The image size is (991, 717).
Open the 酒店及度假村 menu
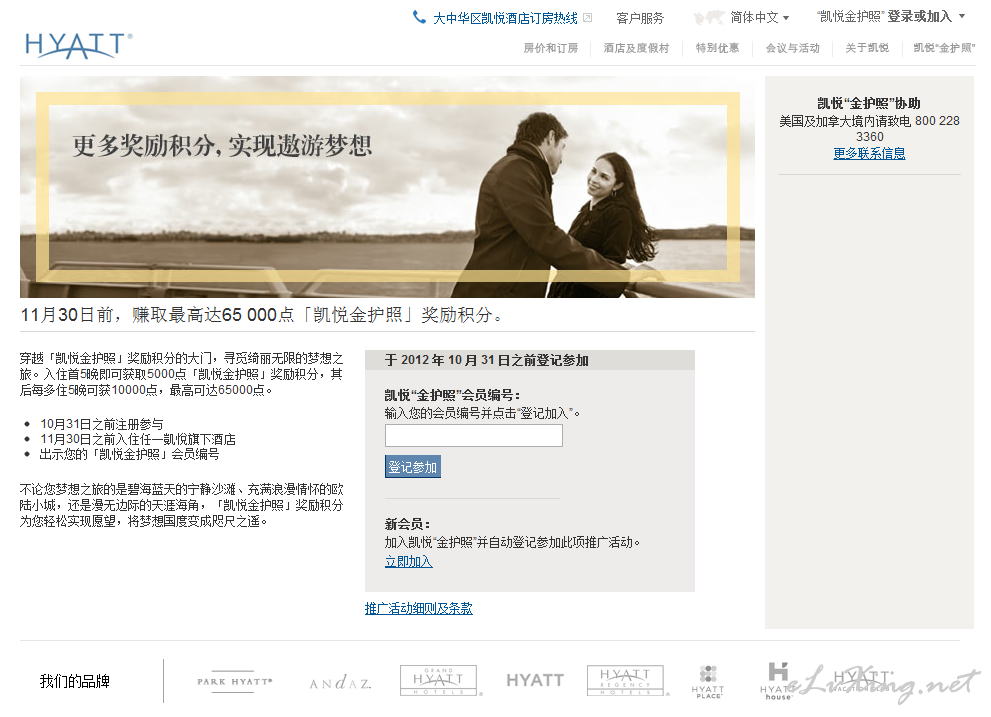(636, 48)
